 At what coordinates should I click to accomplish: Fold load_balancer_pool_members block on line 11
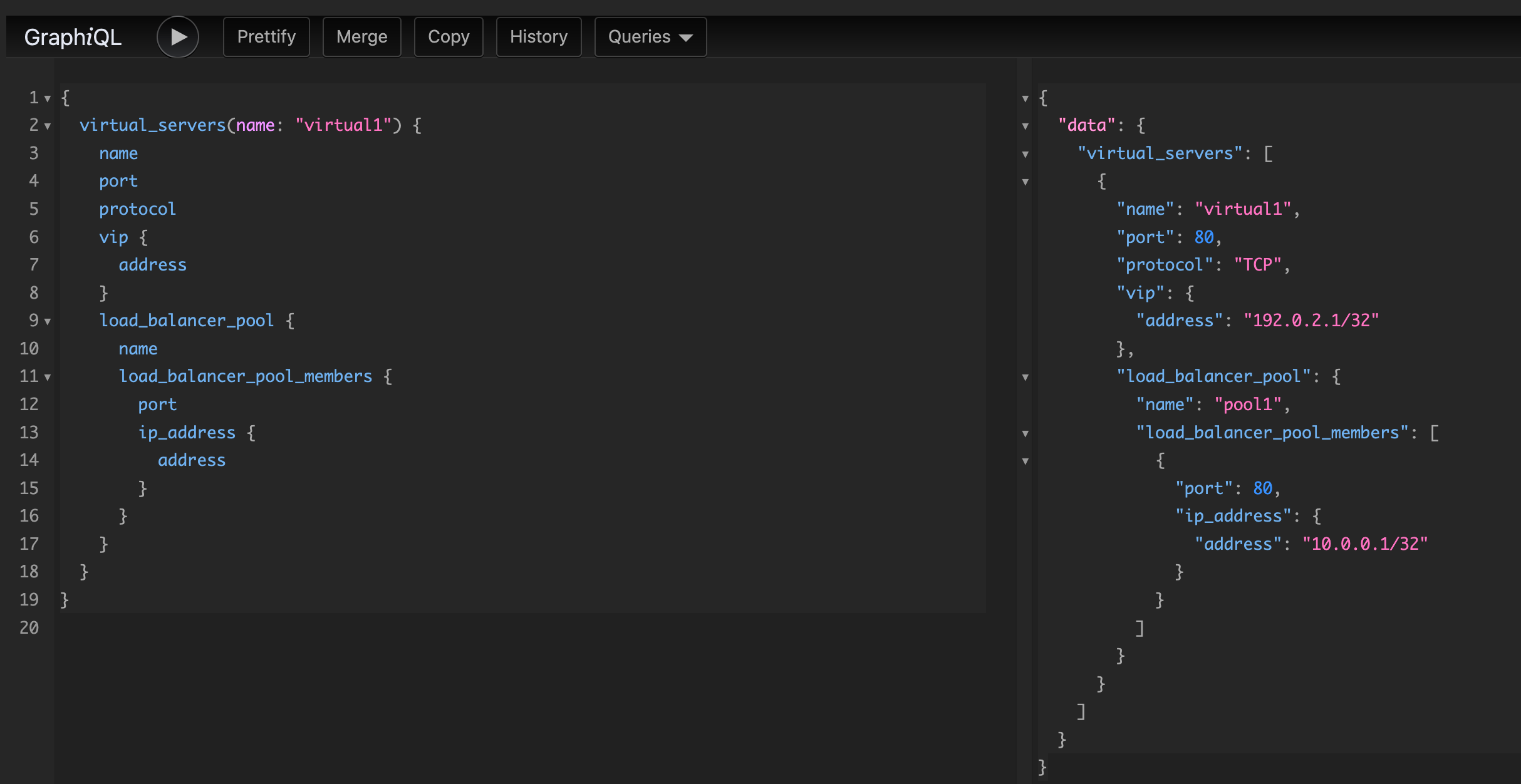(x=48, y=377)
